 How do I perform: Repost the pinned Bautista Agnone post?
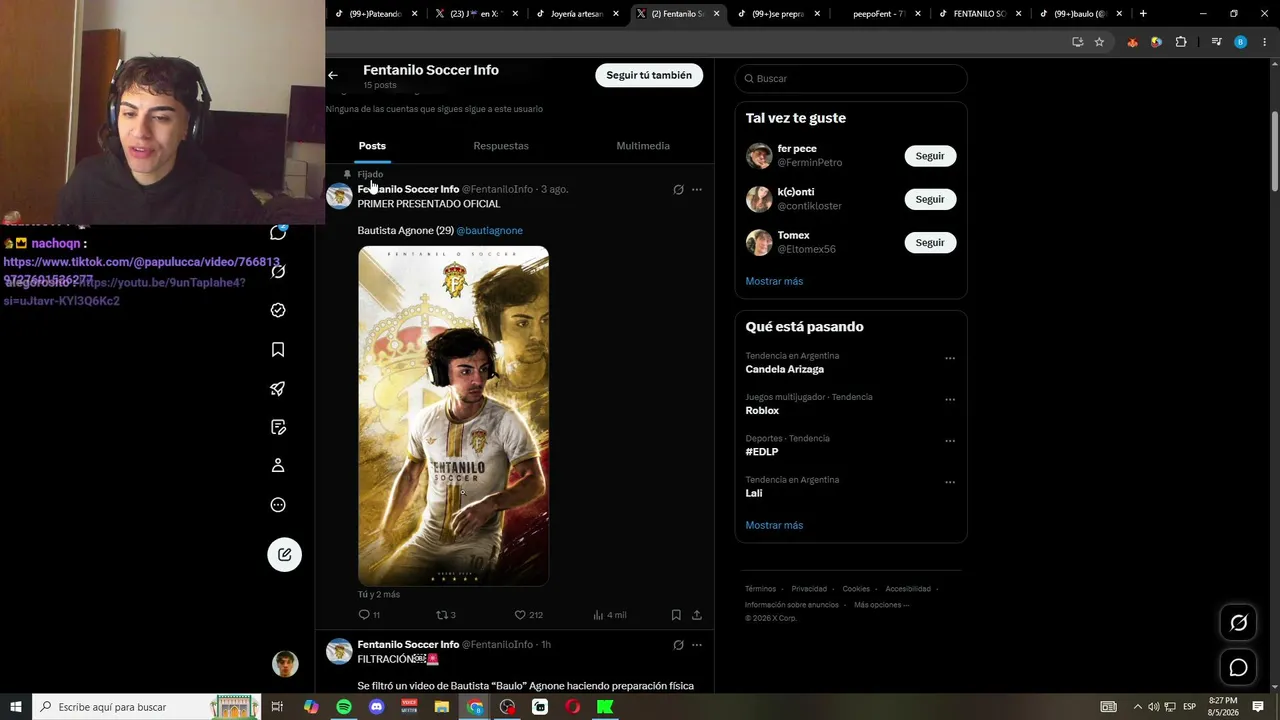pyautogui.click(x=446, y=615)
